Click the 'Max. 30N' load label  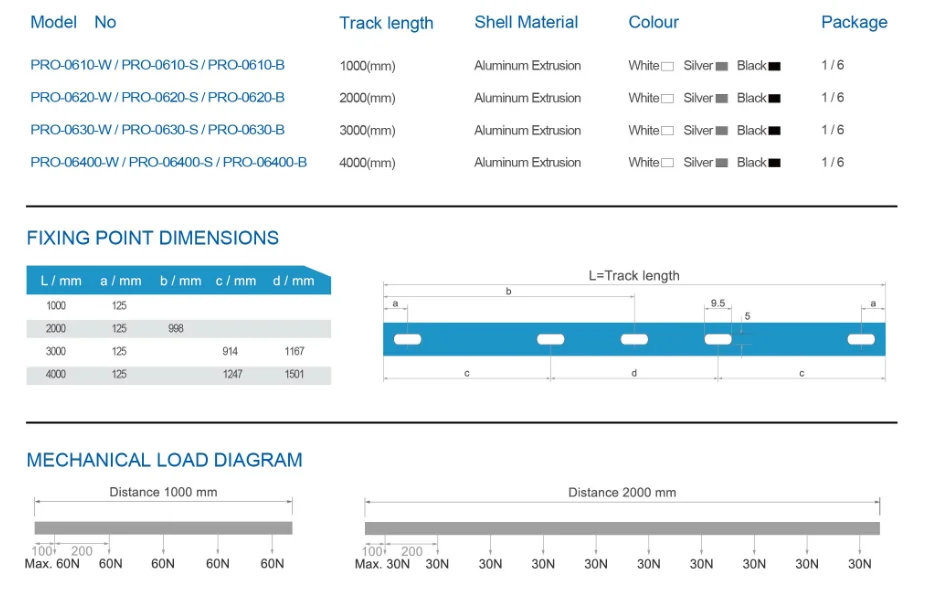pos(382,565)
